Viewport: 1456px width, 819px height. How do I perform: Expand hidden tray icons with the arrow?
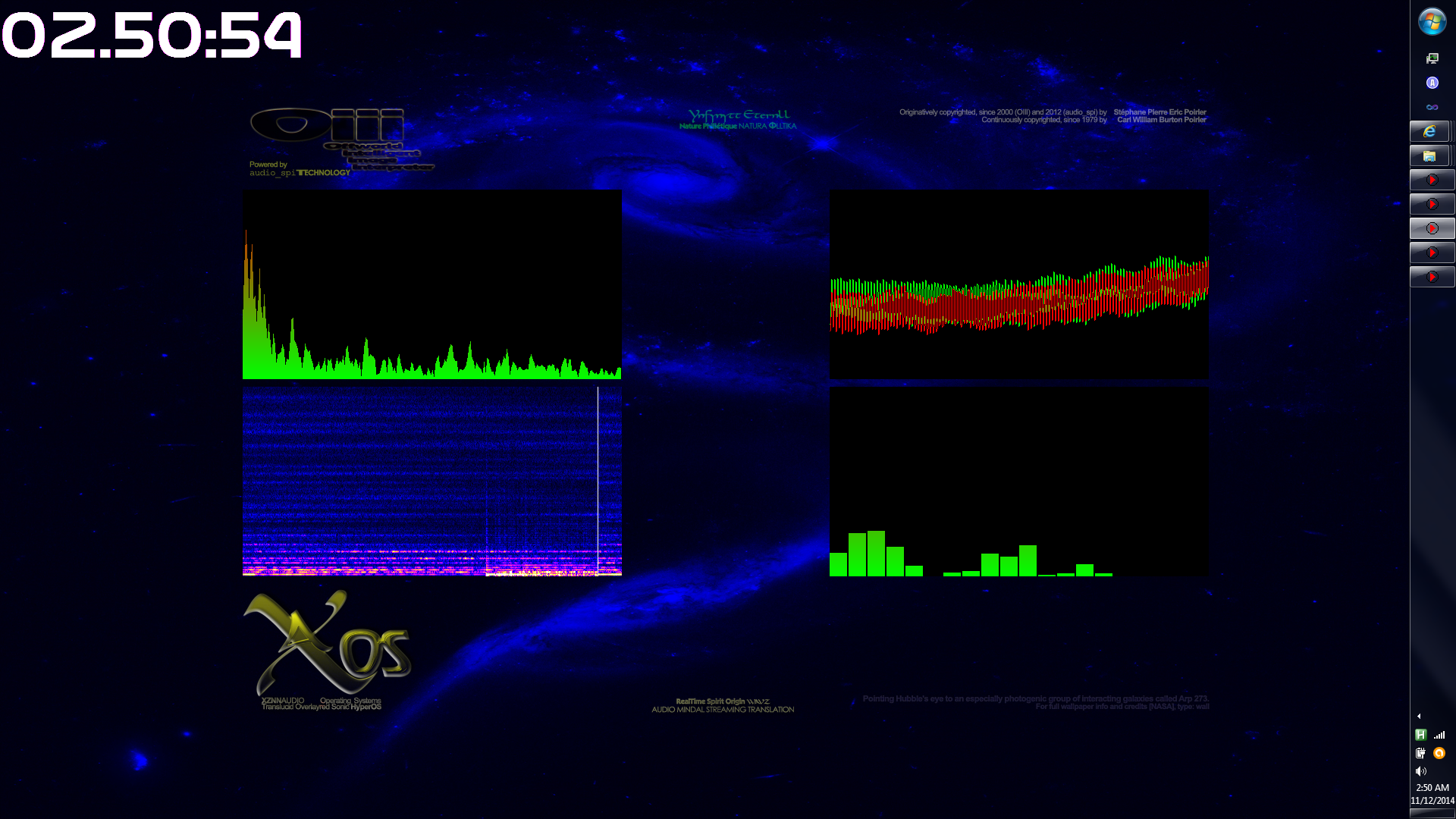[x=1419, y=716]
